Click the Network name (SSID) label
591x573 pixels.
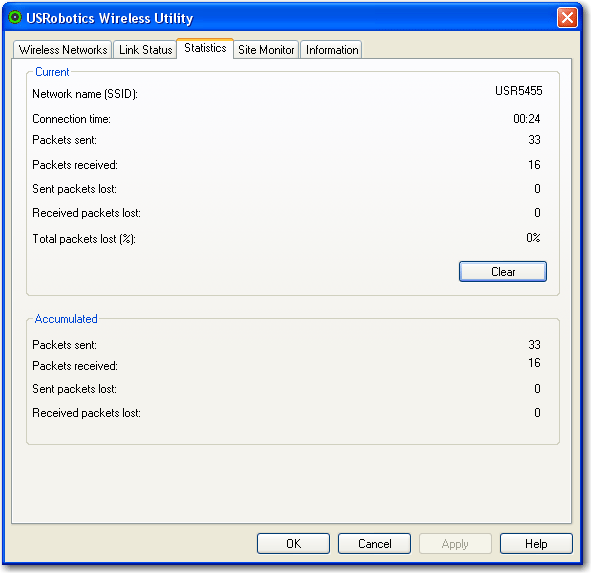coord(85,94)
